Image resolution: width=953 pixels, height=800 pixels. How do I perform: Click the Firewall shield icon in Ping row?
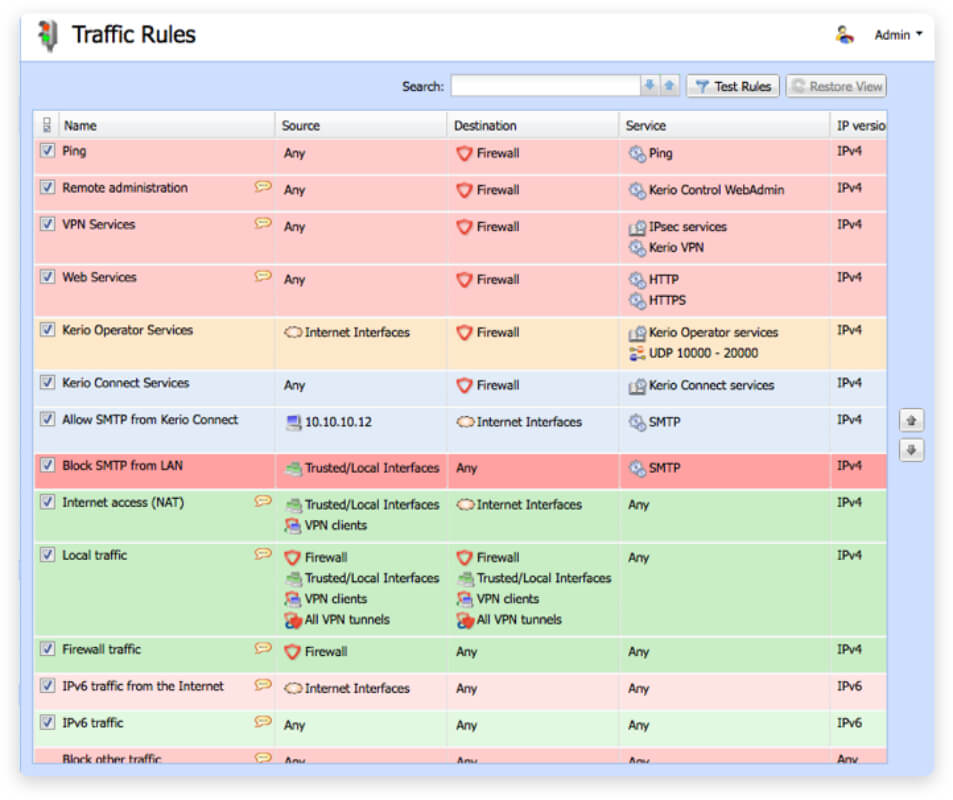464,153
